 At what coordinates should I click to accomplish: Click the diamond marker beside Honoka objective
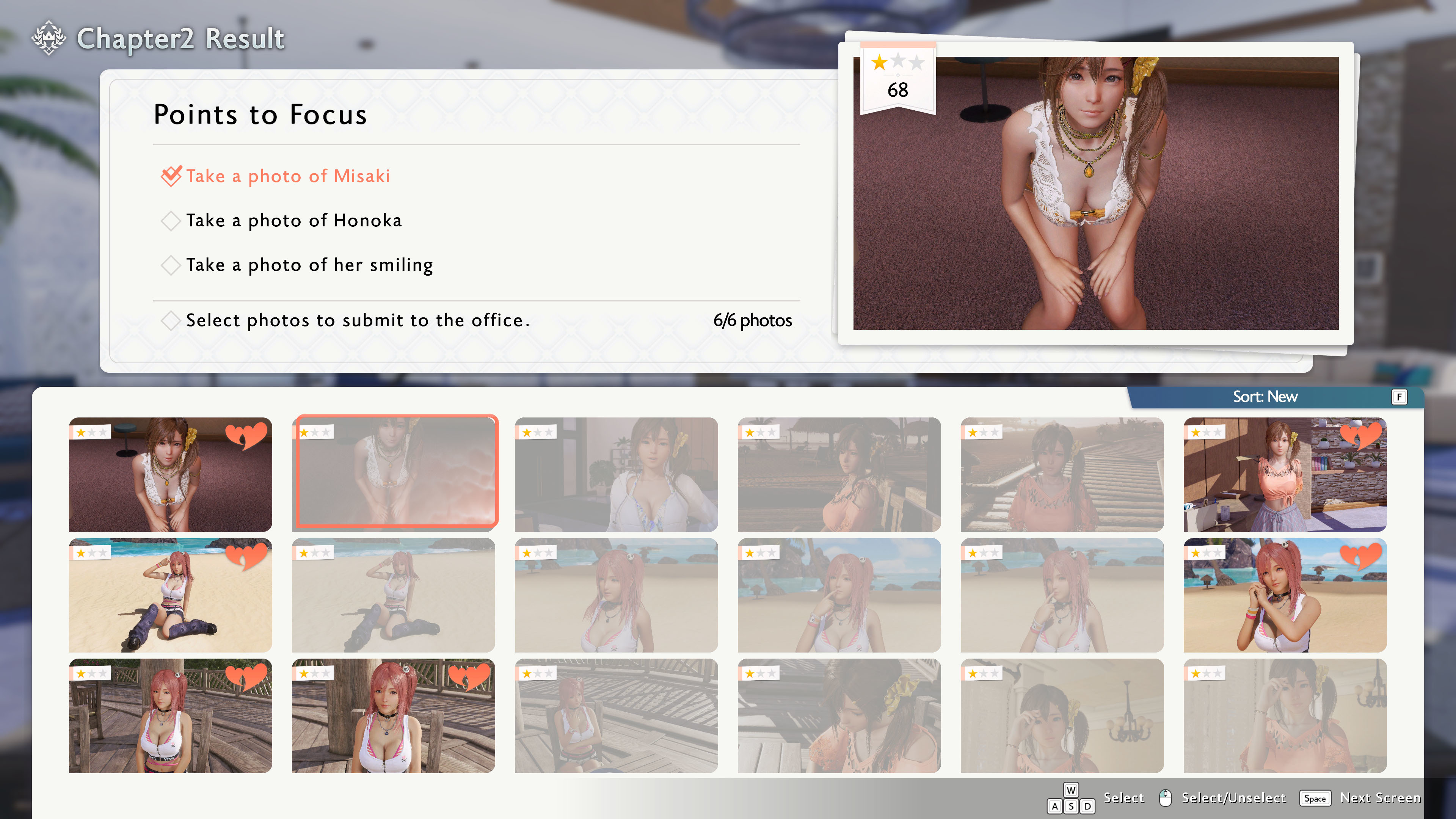[x=171, y=220]
